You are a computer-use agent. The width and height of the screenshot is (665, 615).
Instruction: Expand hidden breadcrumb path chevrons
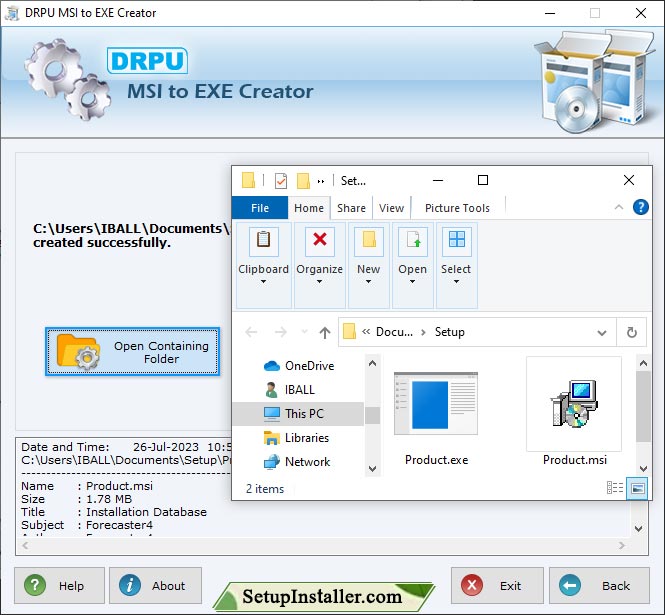coord(366,332)
